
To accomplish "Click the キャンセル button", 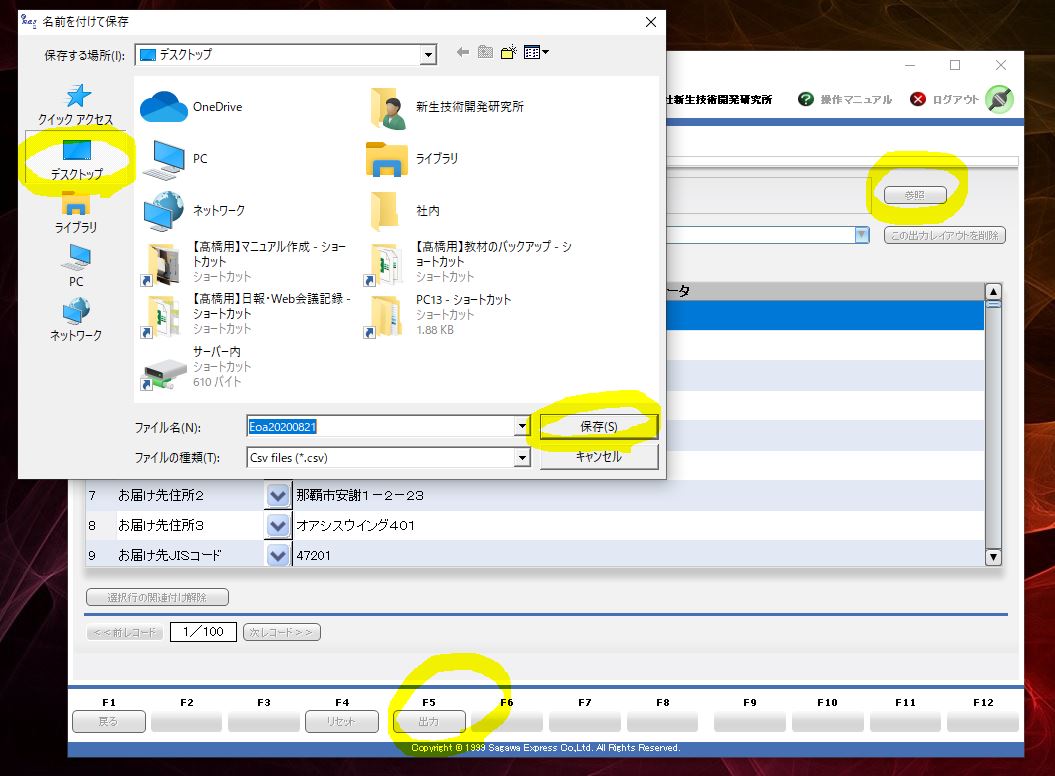I will click(598, 457).
